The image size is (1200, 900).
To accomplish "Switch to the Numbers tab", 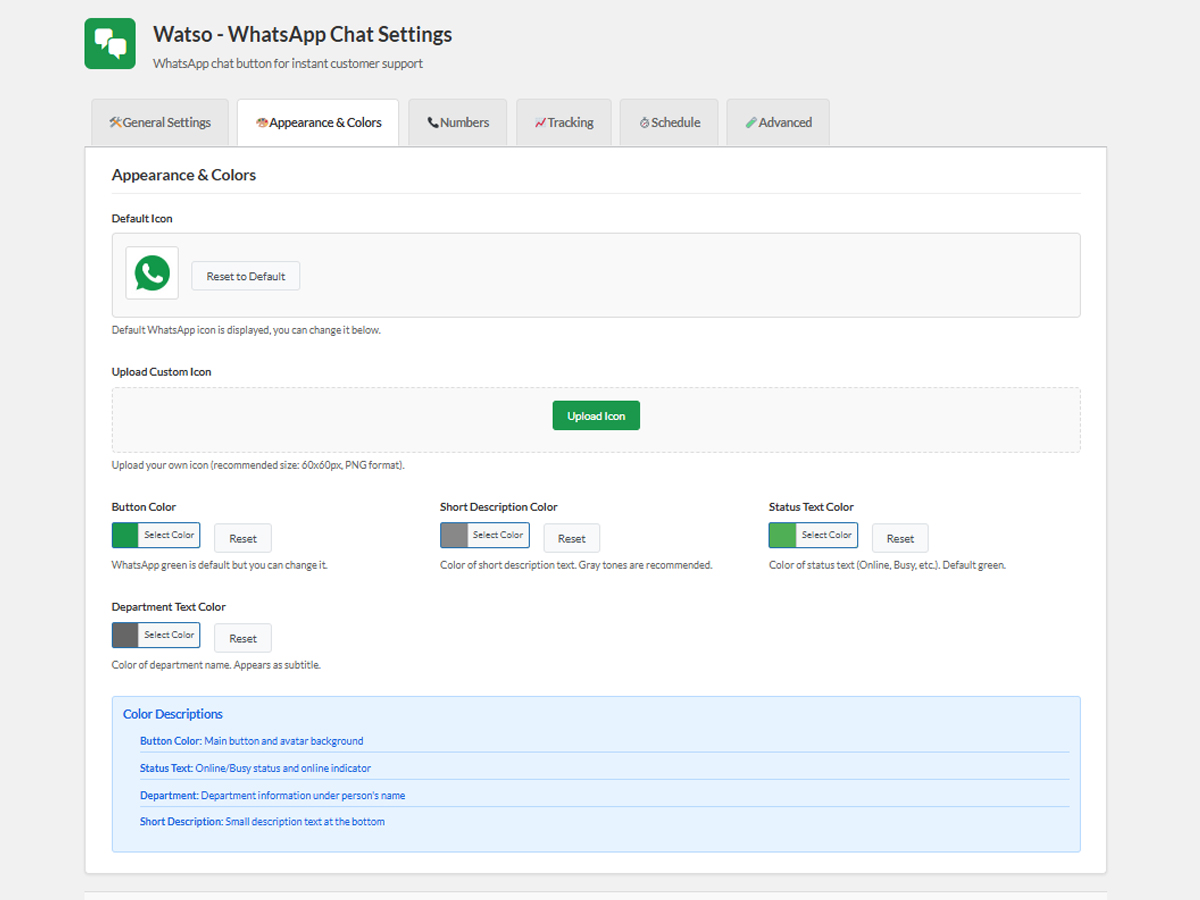I will (458, 123).
